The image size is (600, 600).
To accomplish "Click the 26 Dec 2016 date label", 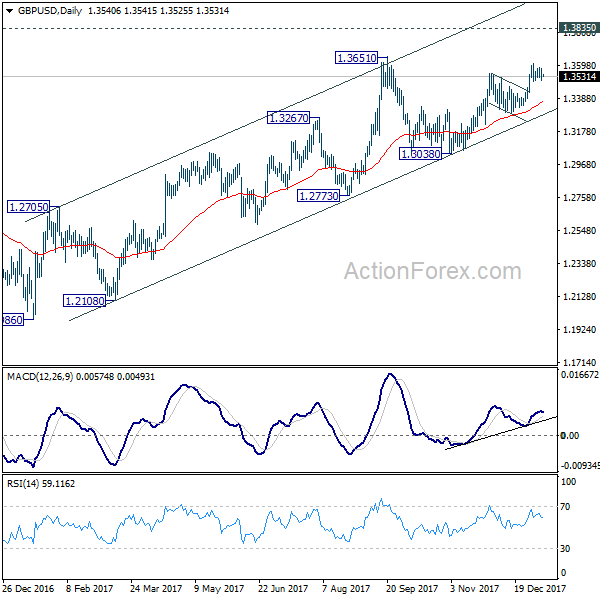I will point(28,589).
